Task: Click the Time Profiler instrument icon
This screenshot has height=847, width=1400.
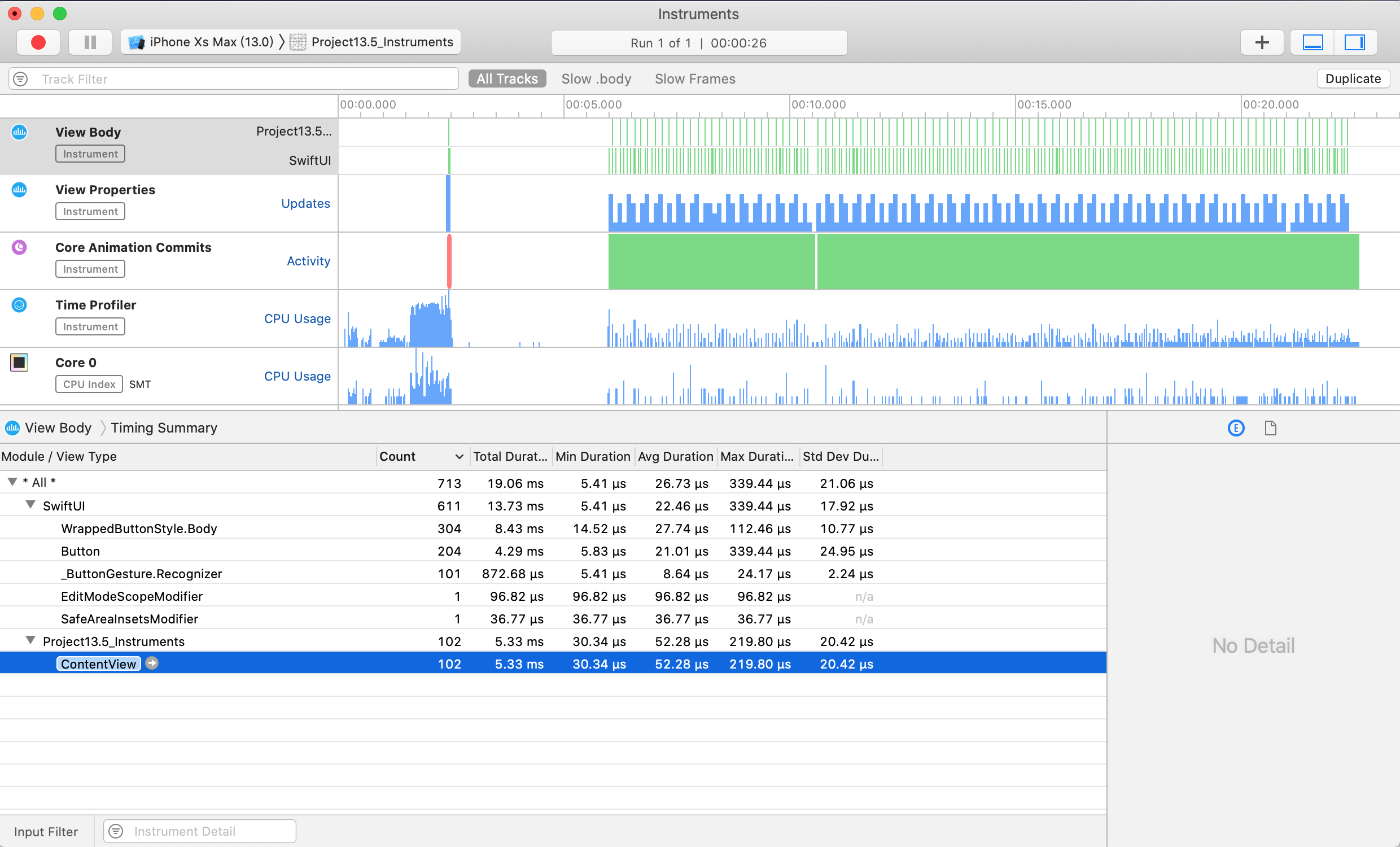Action: click(19, 305)
